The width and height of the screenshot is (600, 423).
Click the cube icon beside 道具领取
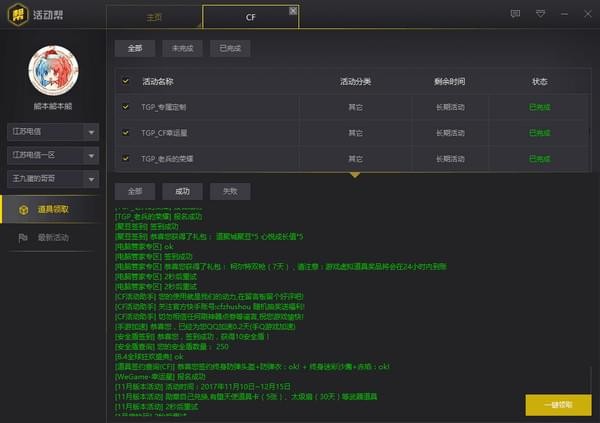coord(24,210)
